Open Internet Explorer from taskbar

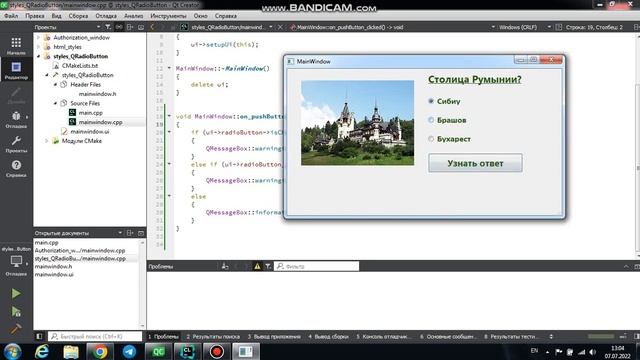[42, 351]
